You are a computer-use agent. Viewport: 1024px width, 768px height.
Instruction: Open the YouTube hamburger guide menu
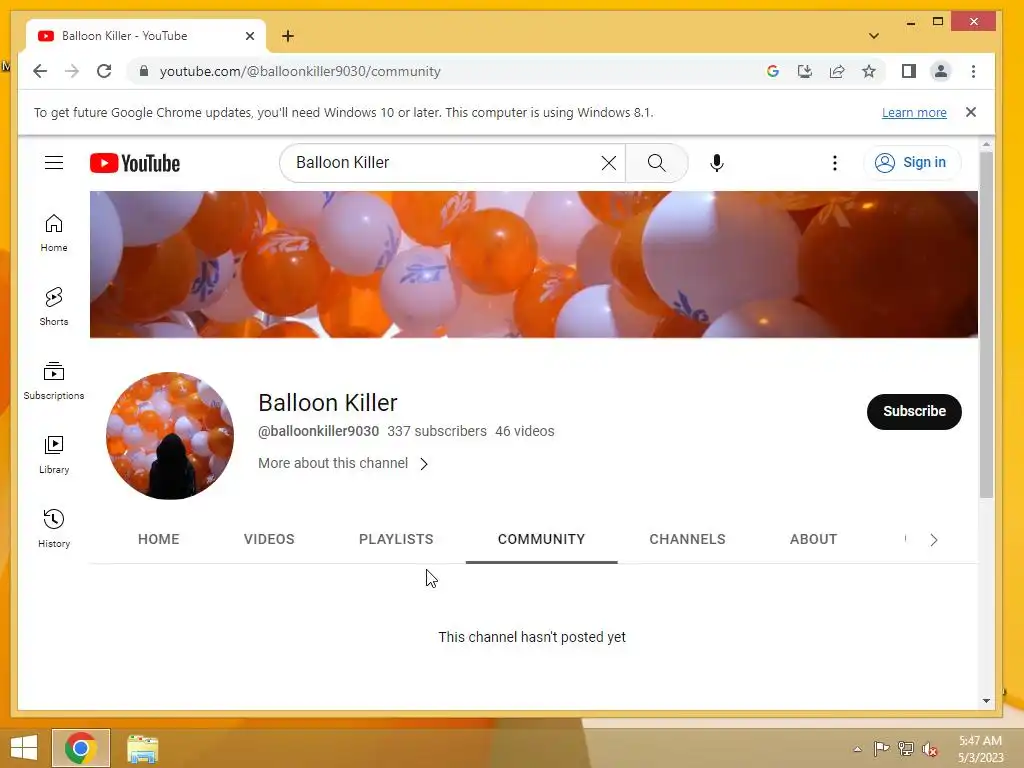click(x=54, y=163)
